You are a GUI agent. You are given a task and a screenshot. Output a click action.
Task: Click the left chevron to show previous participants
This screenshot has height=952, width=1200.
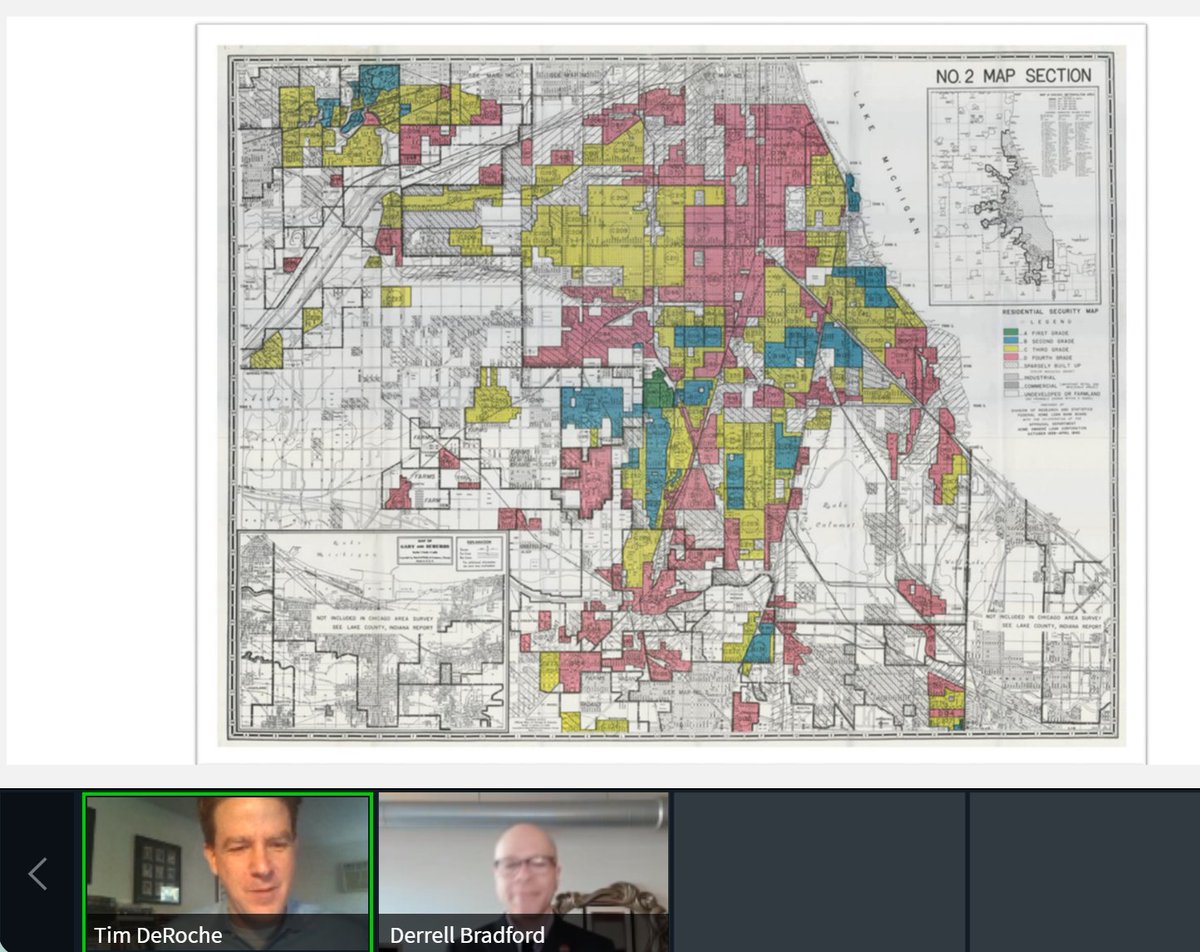point(37,873)
